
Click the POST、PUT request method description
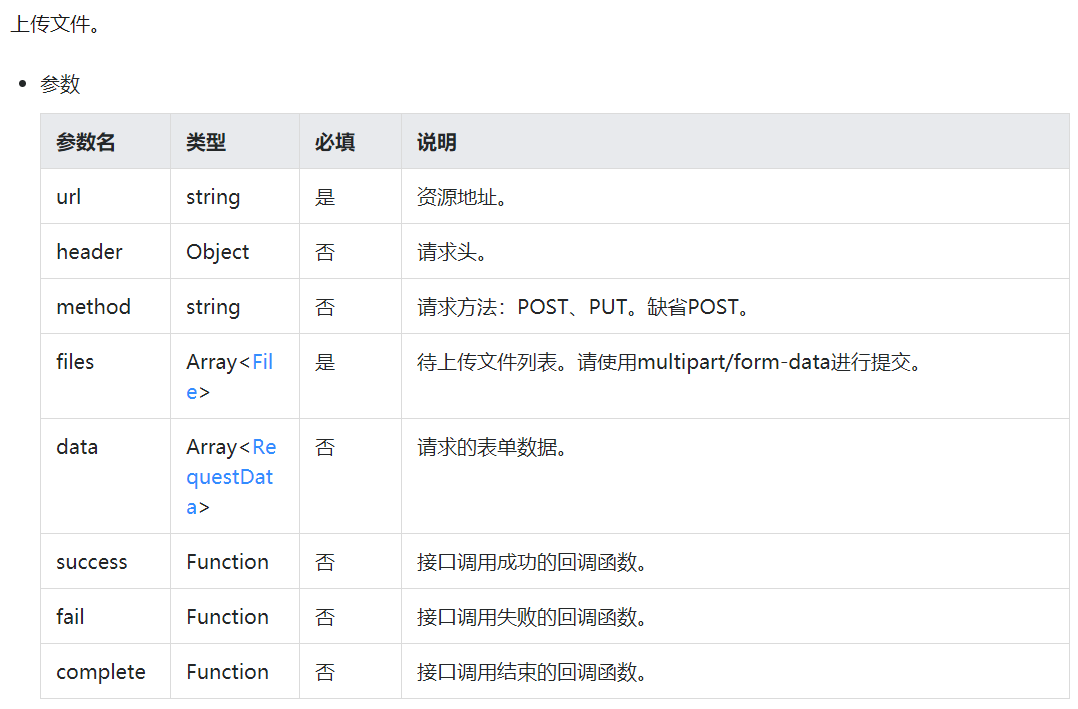[583, 307]
